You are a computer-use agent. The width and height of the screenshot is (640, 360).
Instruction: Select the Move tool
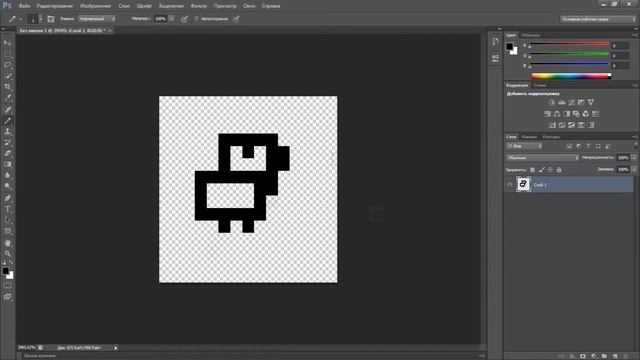click(x=7, y=43)
